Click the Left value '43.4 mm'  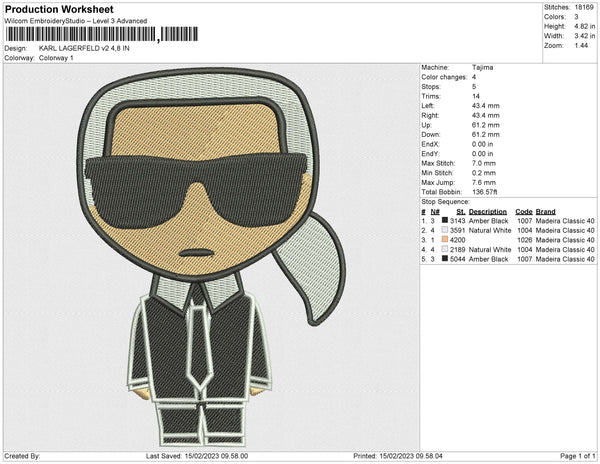coord(486,106)
